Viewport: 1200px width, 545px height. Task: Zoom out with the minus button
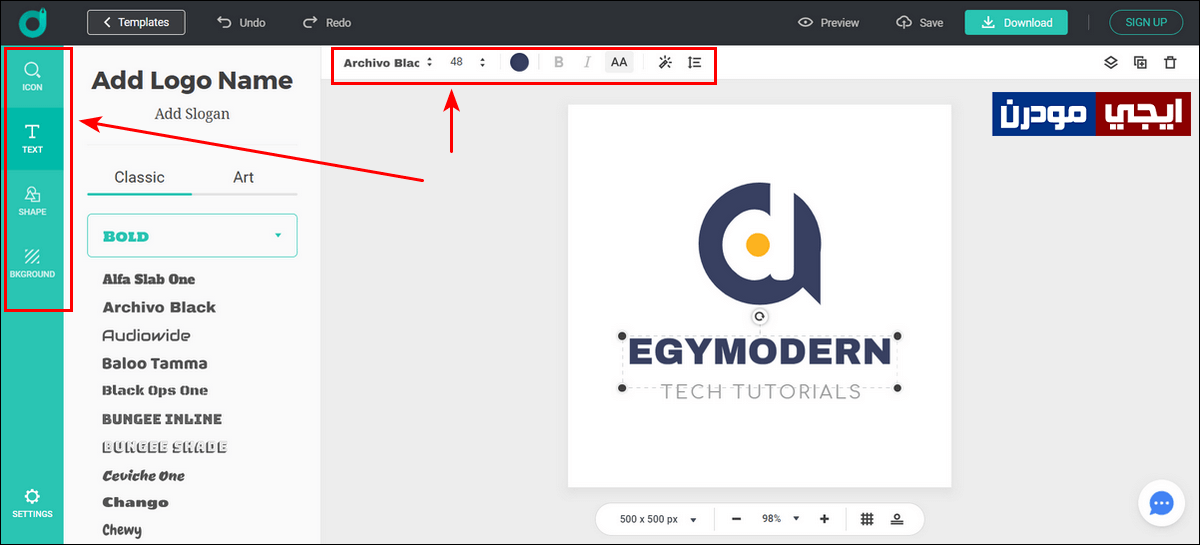point(736,519)
